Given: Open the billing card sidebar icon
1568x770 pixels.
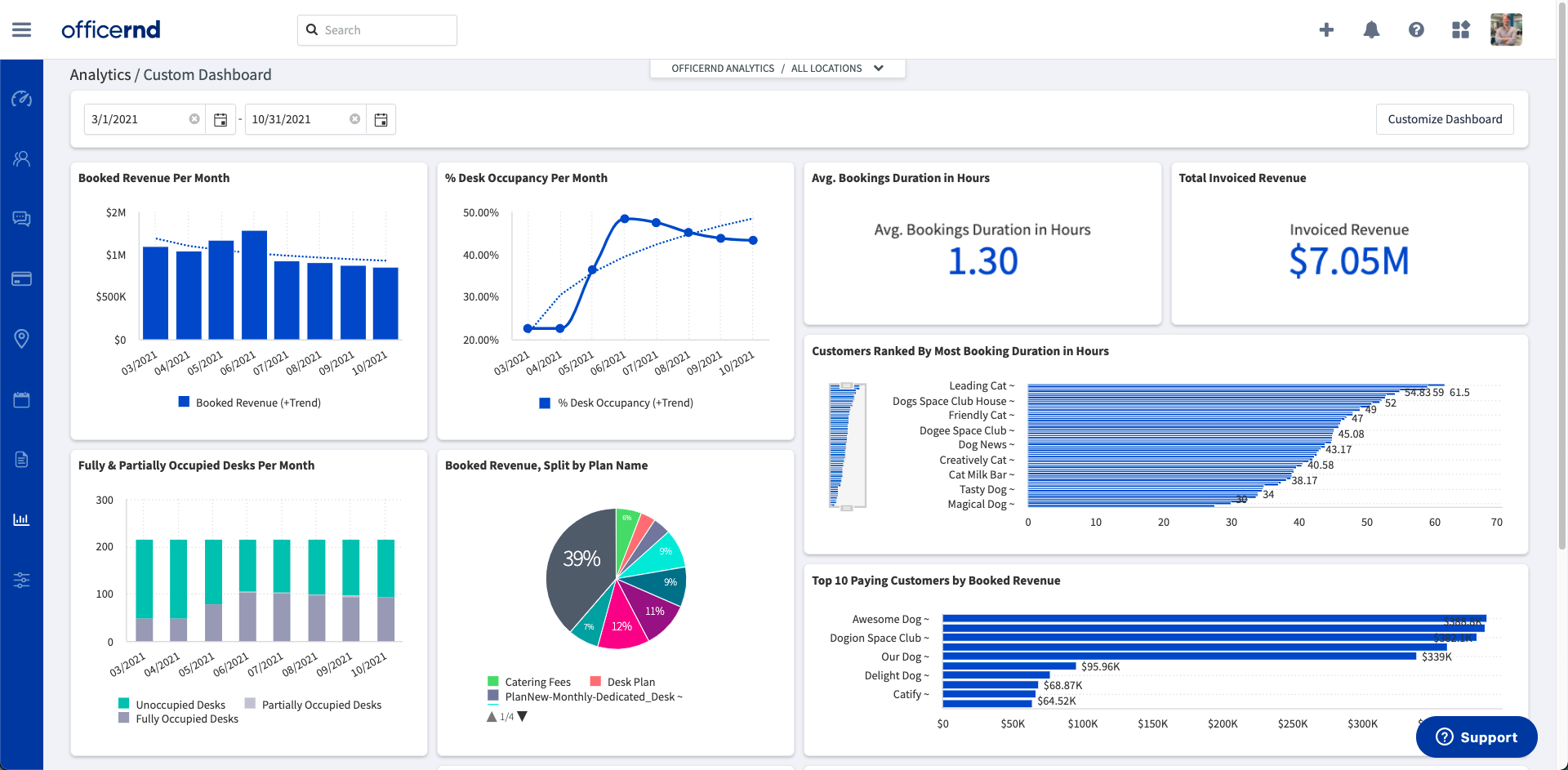Looking at the screenshot, I should click(21, 278).
